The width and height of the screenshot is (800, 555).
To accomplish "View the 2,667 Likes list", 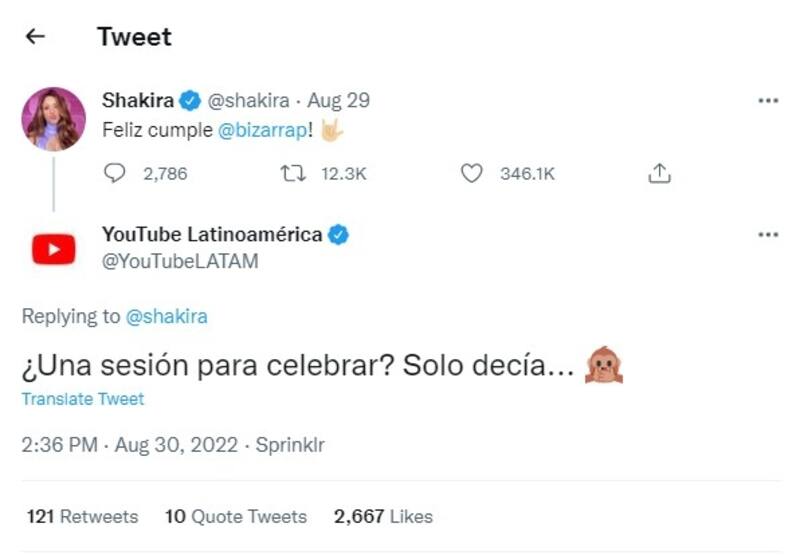I will coord(383,517).
